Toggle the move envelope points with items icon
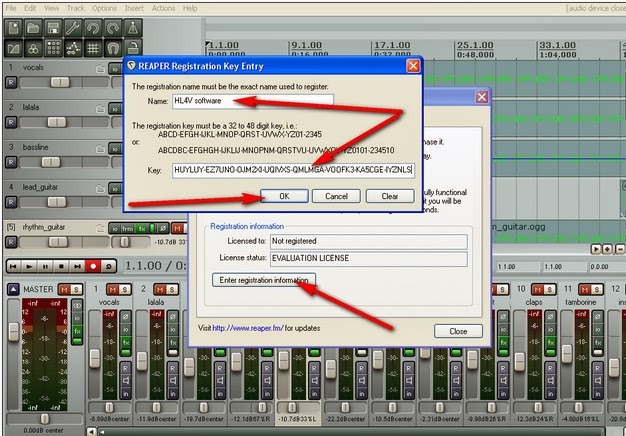This screenshot has height=436, width=626. [x=73, y=48]
